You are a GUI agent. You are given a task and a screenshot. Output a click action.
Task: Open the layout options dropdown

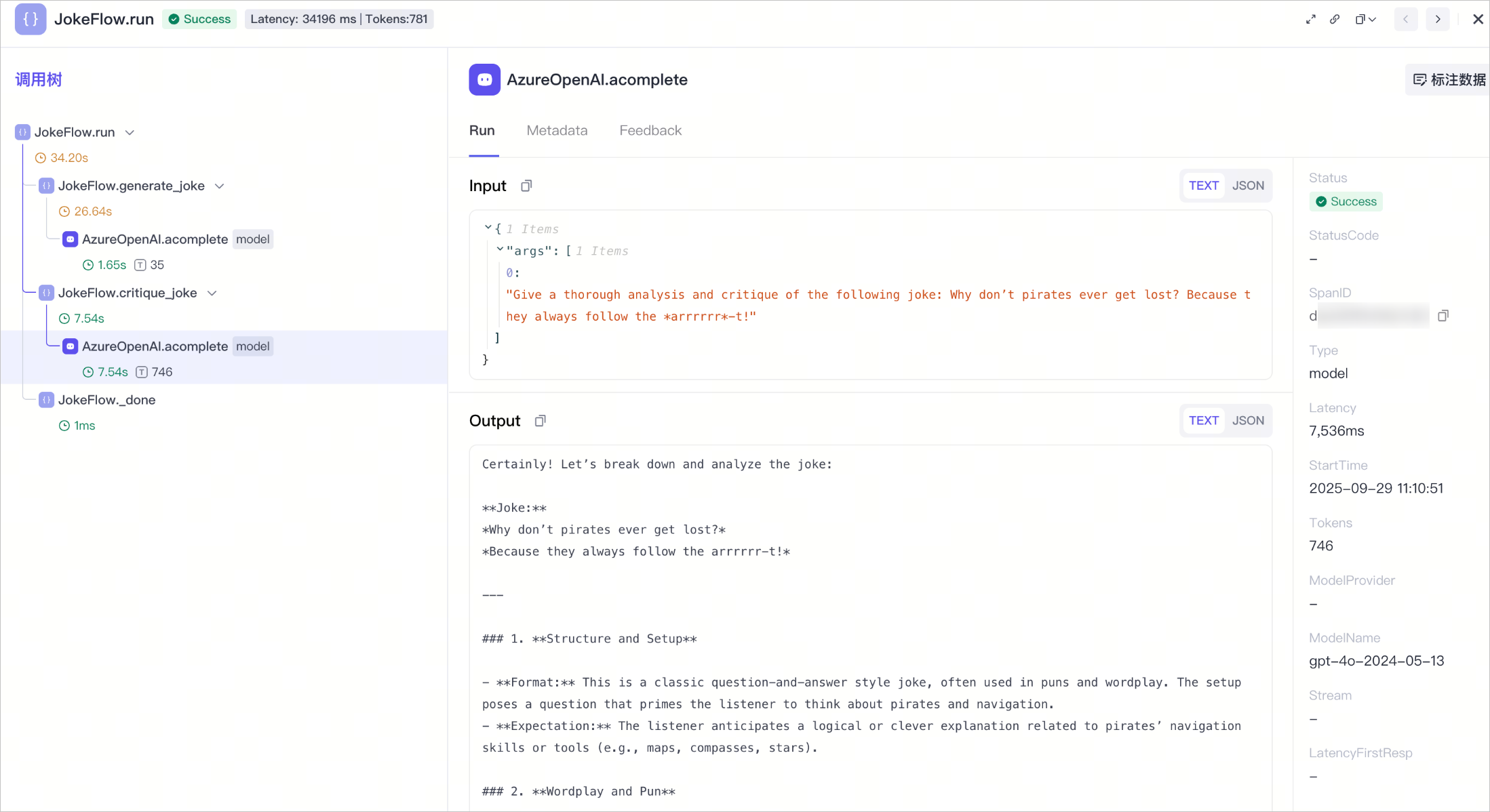click(x=1366, y=19)
